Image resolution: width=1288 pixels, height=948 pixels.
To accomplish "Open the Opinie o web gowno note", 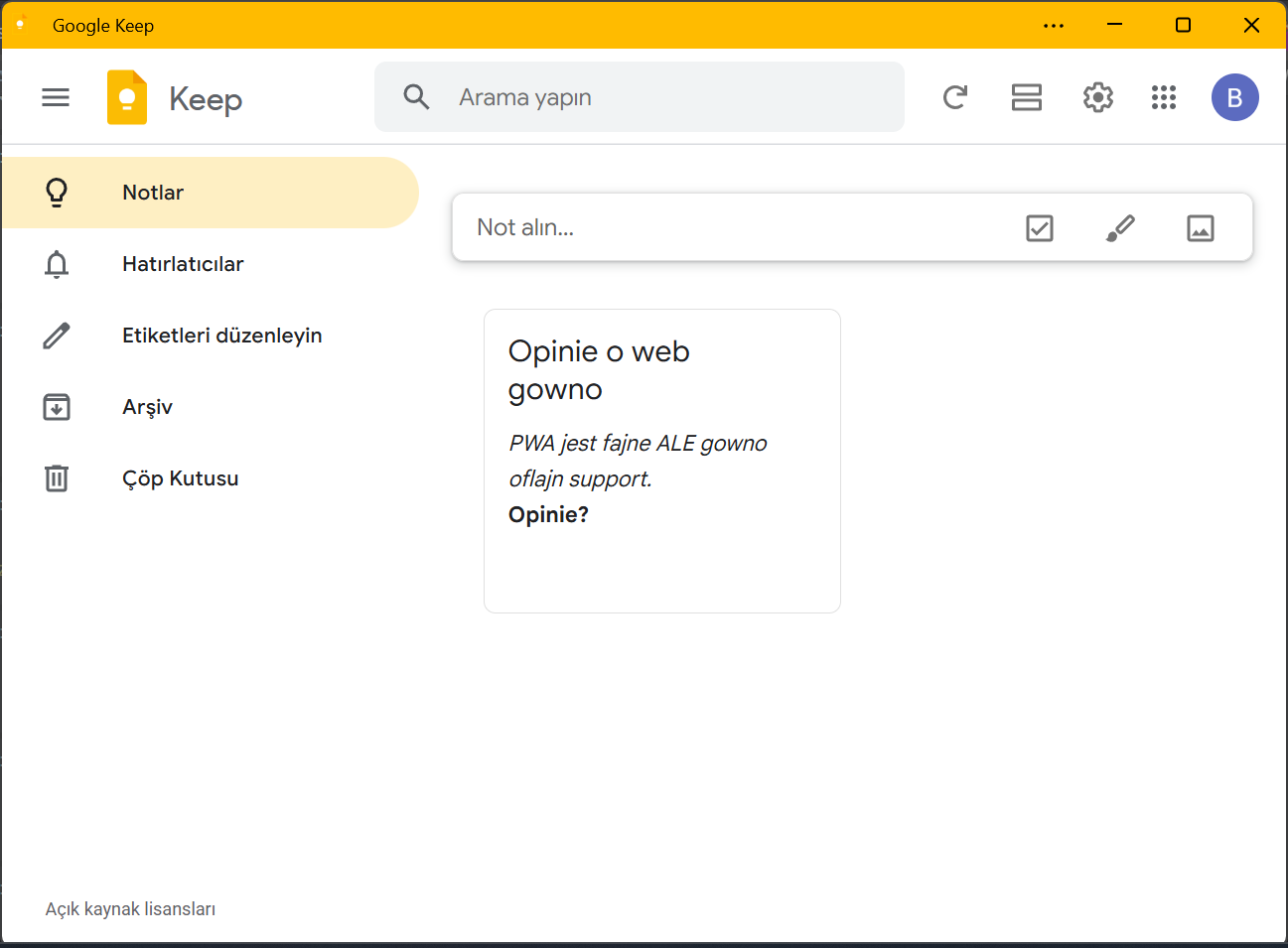I will [662, 461].
